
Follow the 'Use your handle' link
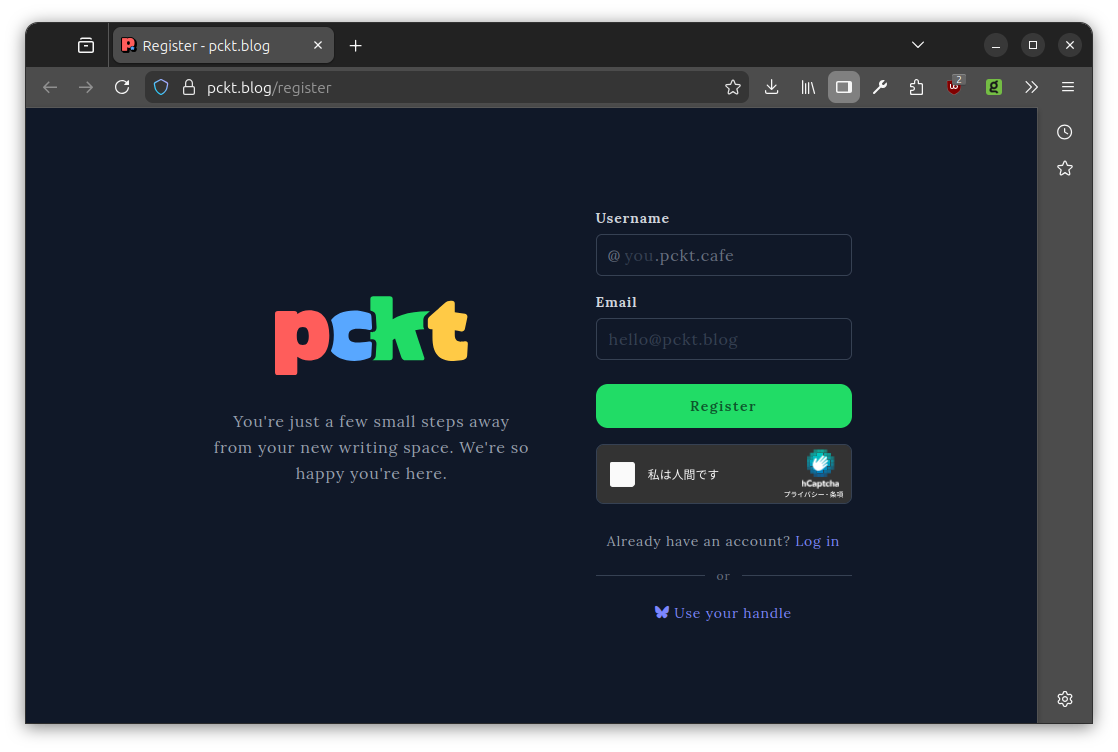click(x=732, y=613)
